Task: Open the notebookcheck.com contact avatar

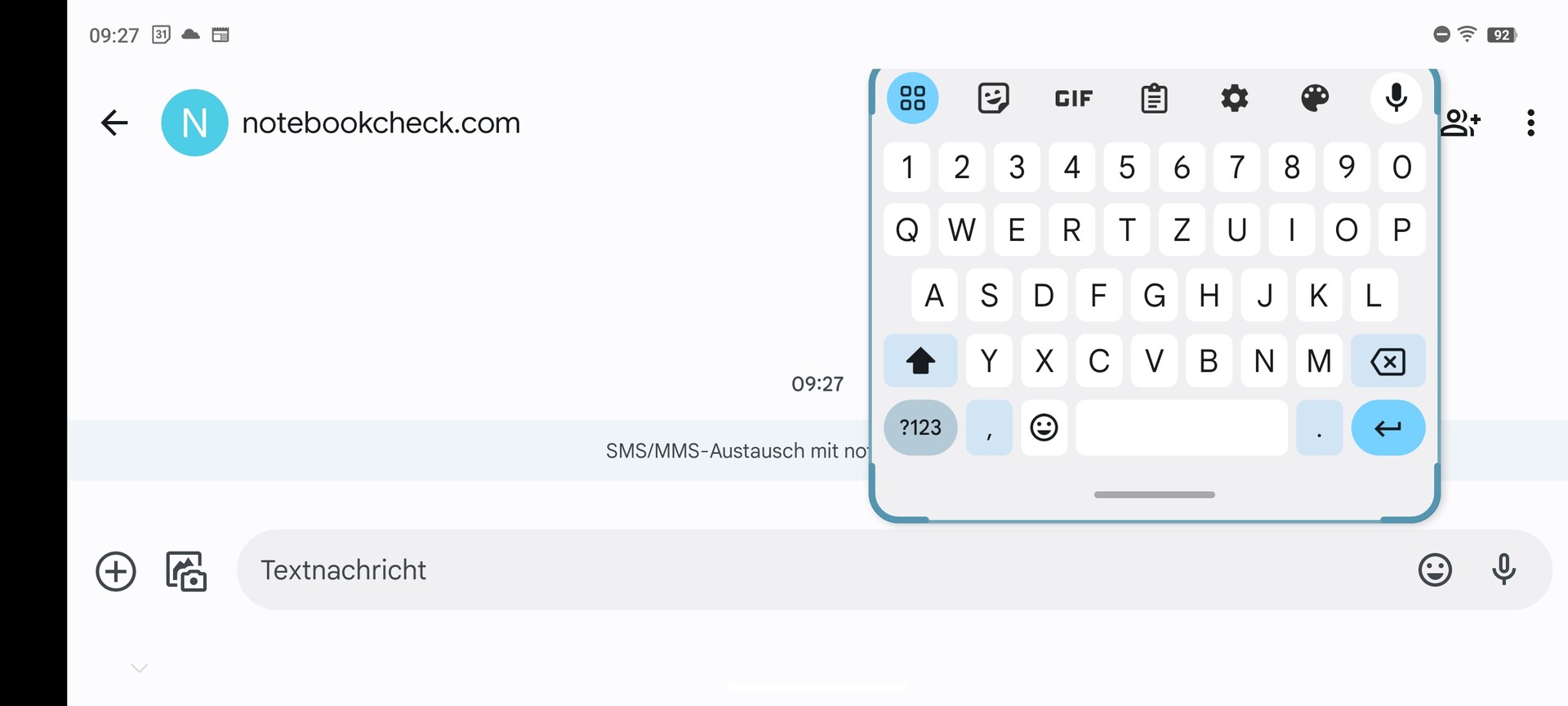Action: (194, 123)
